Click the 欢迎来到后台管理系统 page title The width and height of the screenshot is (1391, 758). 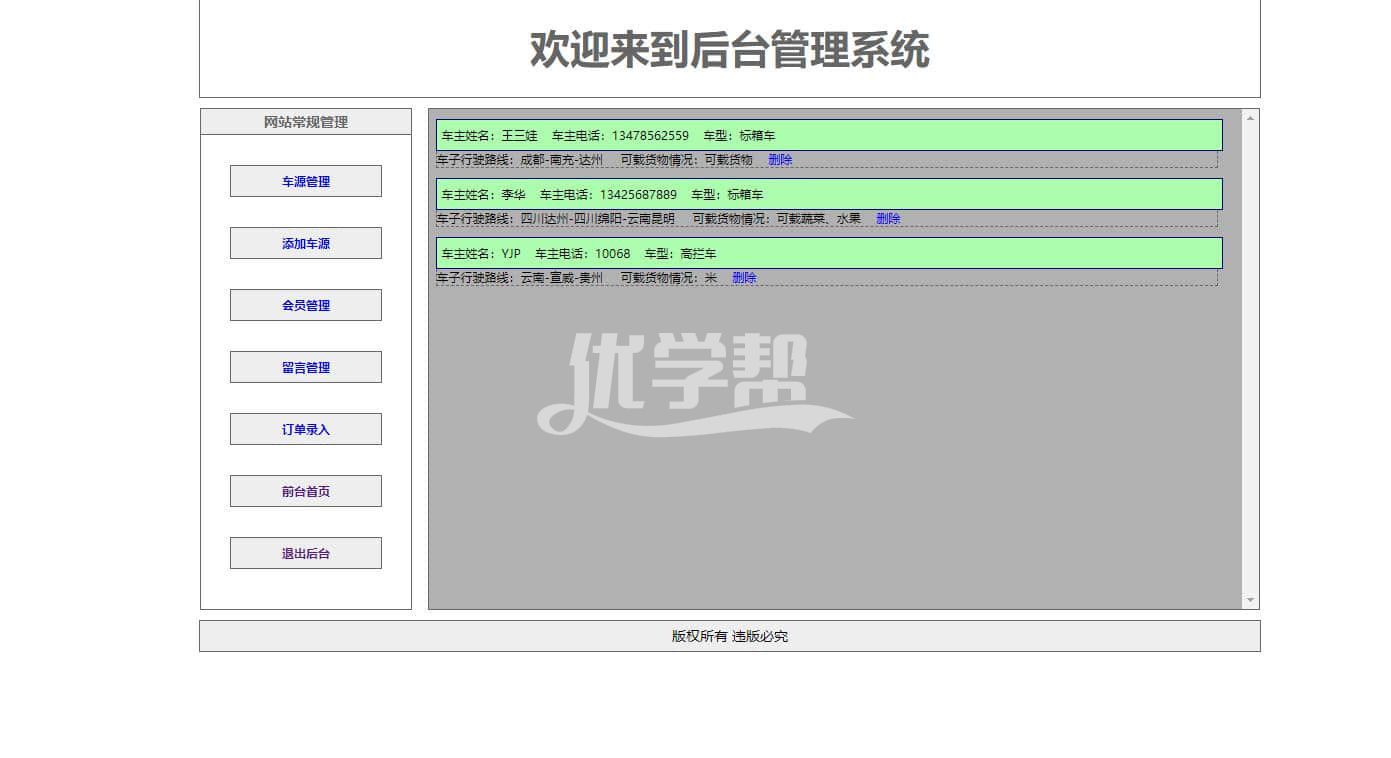(729, 50)
